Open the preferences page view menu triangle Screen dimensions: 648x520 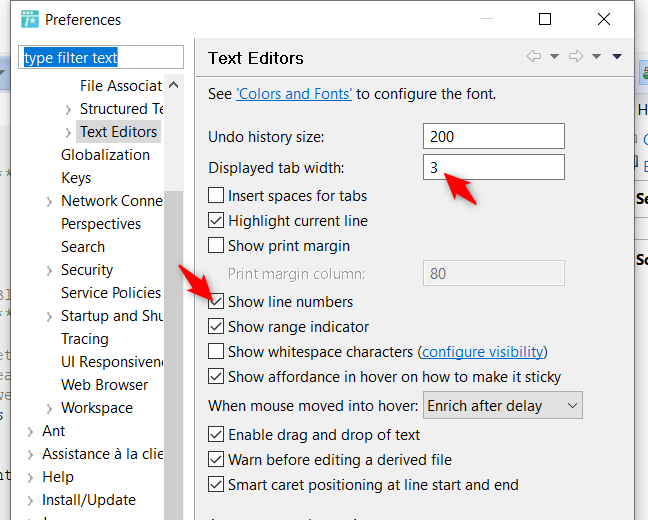[617, 56]
